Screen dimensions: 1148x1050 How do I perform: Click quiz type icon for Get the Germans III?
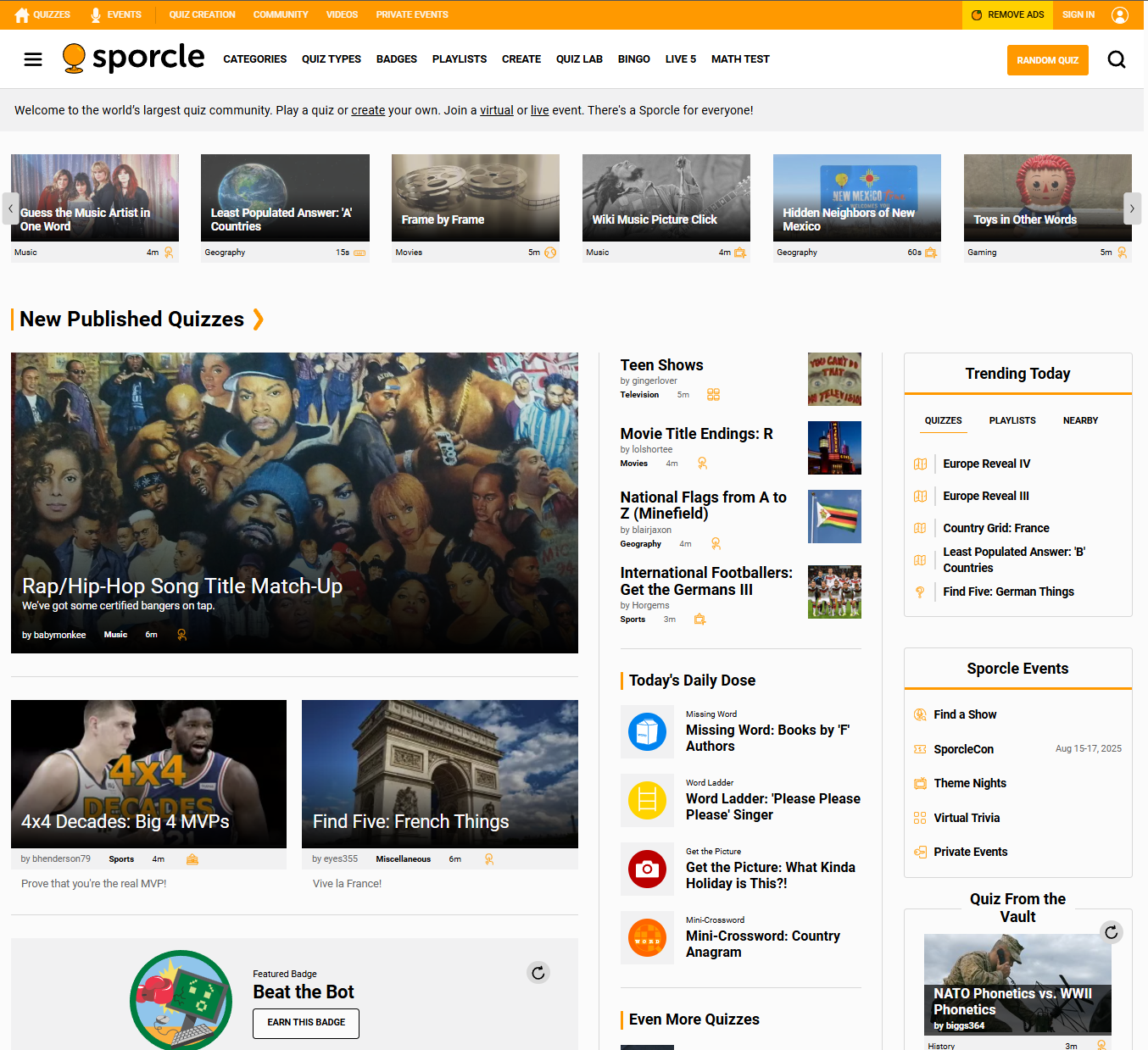point(699,619)
